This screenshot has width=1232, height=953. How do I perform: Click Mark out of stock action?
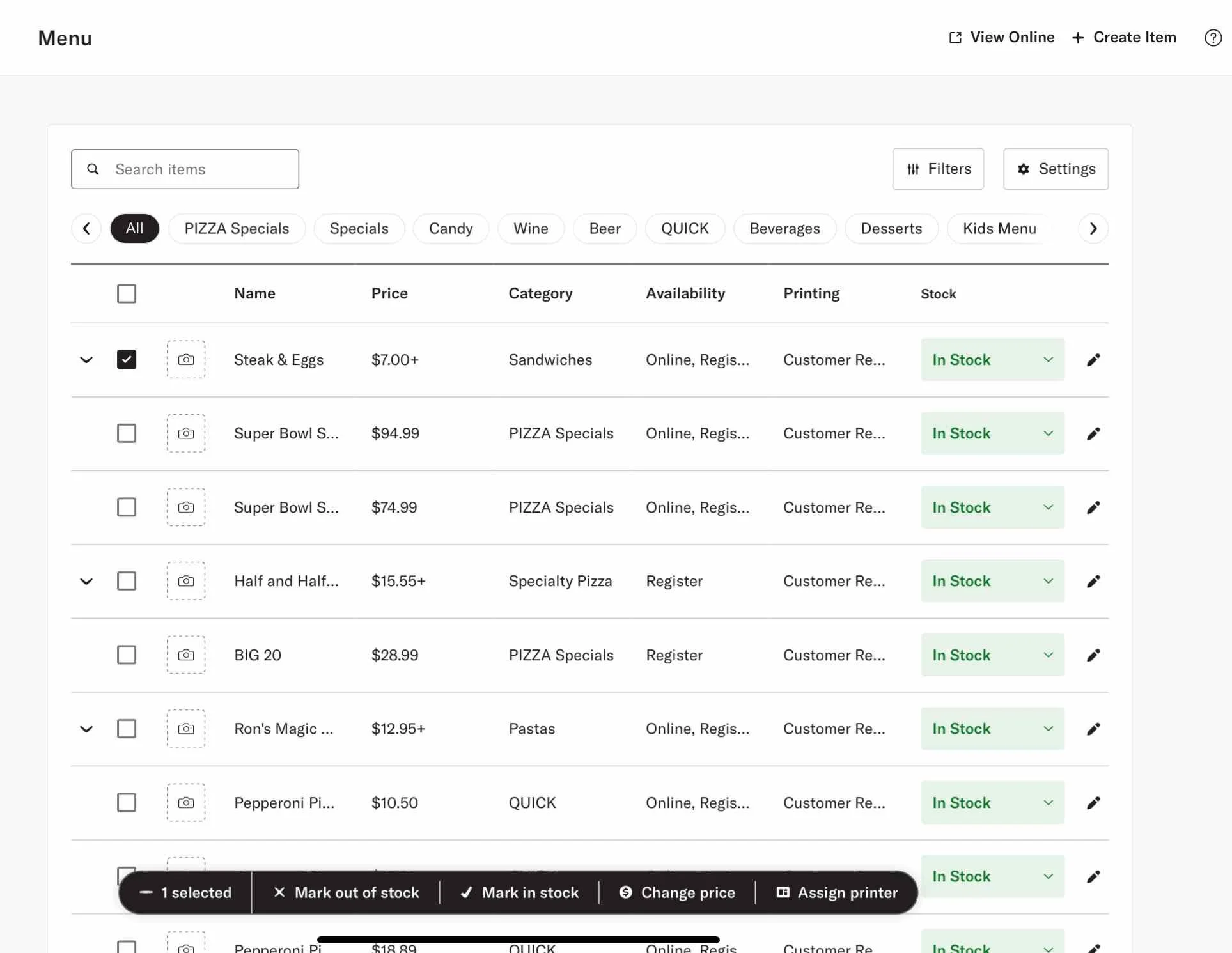(346, 893)
